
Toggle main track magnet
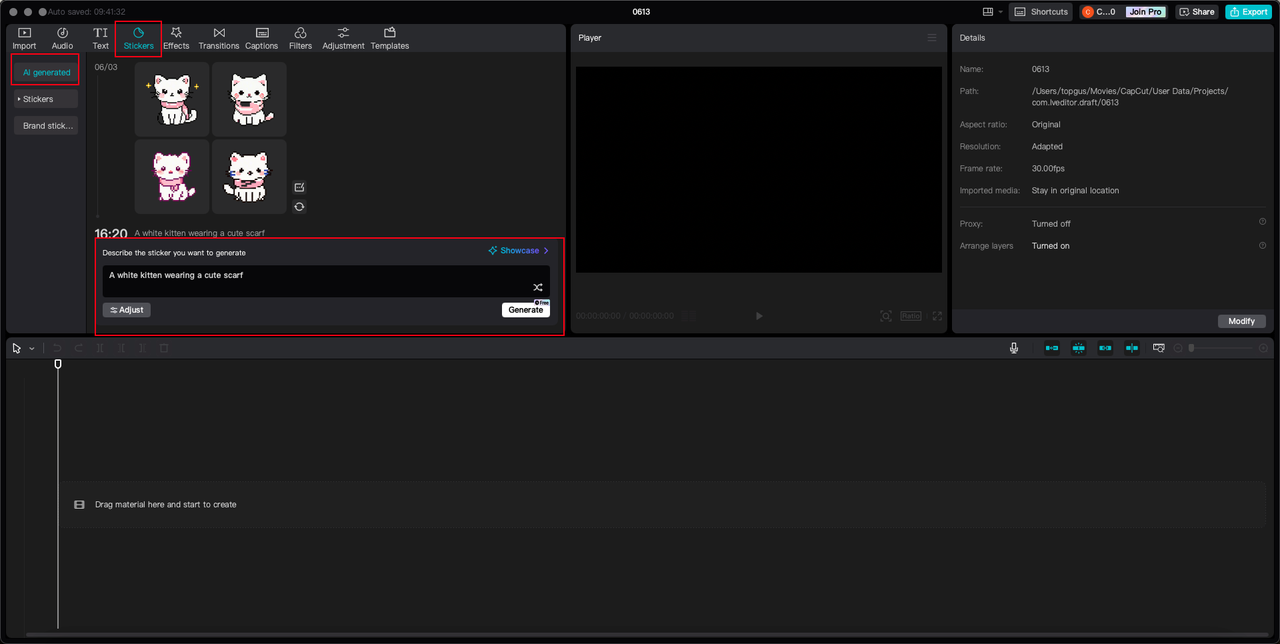(x=1052, y=348)
